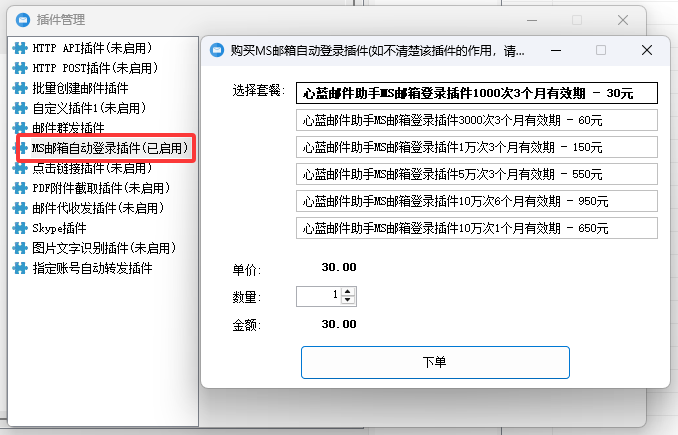
Task: Click the puzzle icon beside HTTP API插件
Action: [19, 48]
